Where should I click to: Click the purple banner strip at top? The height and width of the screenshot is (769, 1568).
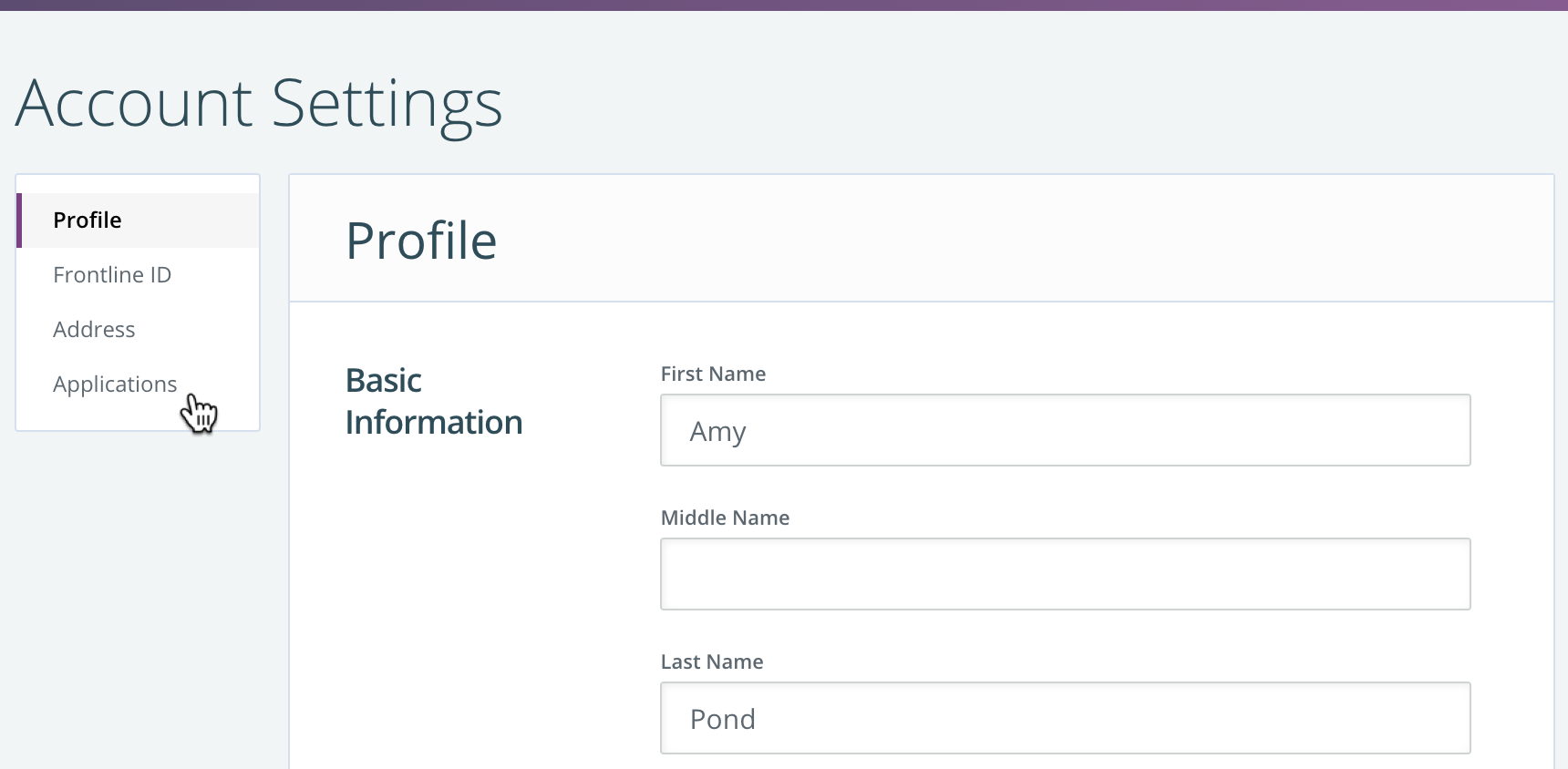pyautogui.click(x=784, y=5)
